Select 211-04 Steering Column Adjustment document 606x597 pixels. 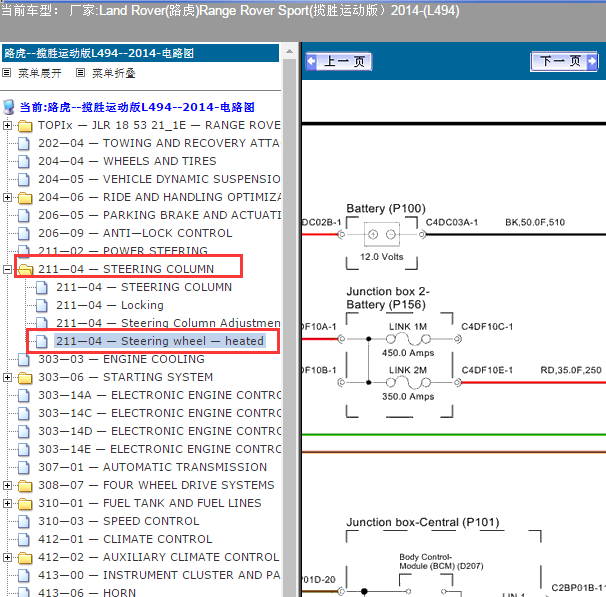168,323
